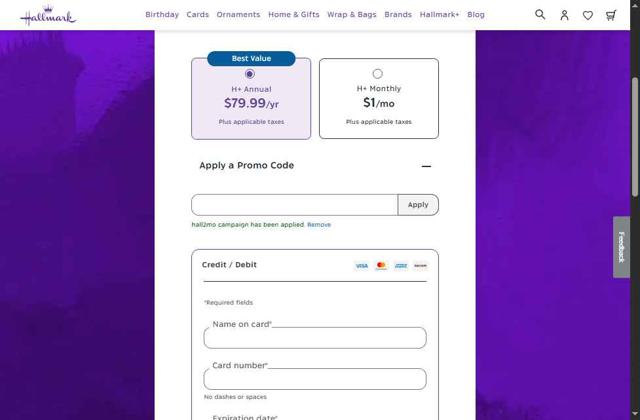Open the account profile icon

pos(564,15)
